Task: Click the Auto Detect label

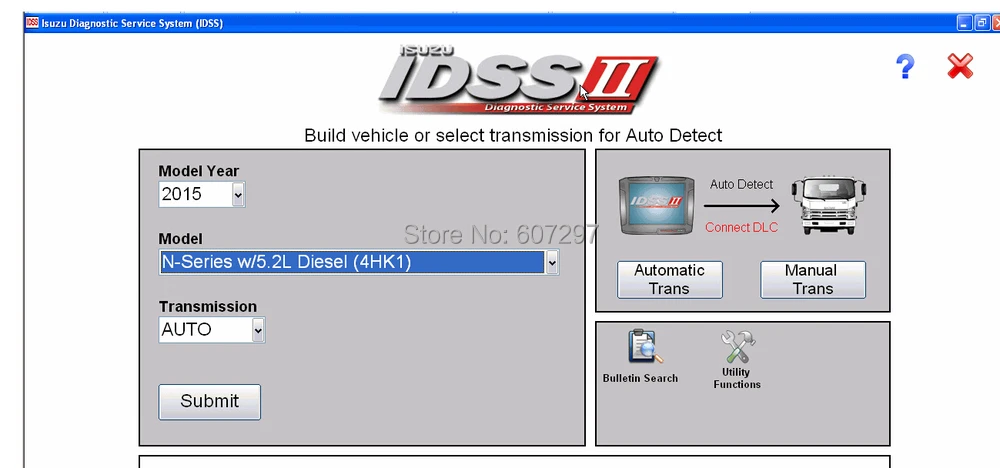Action: pyautogui.click(x=741, y=184)
